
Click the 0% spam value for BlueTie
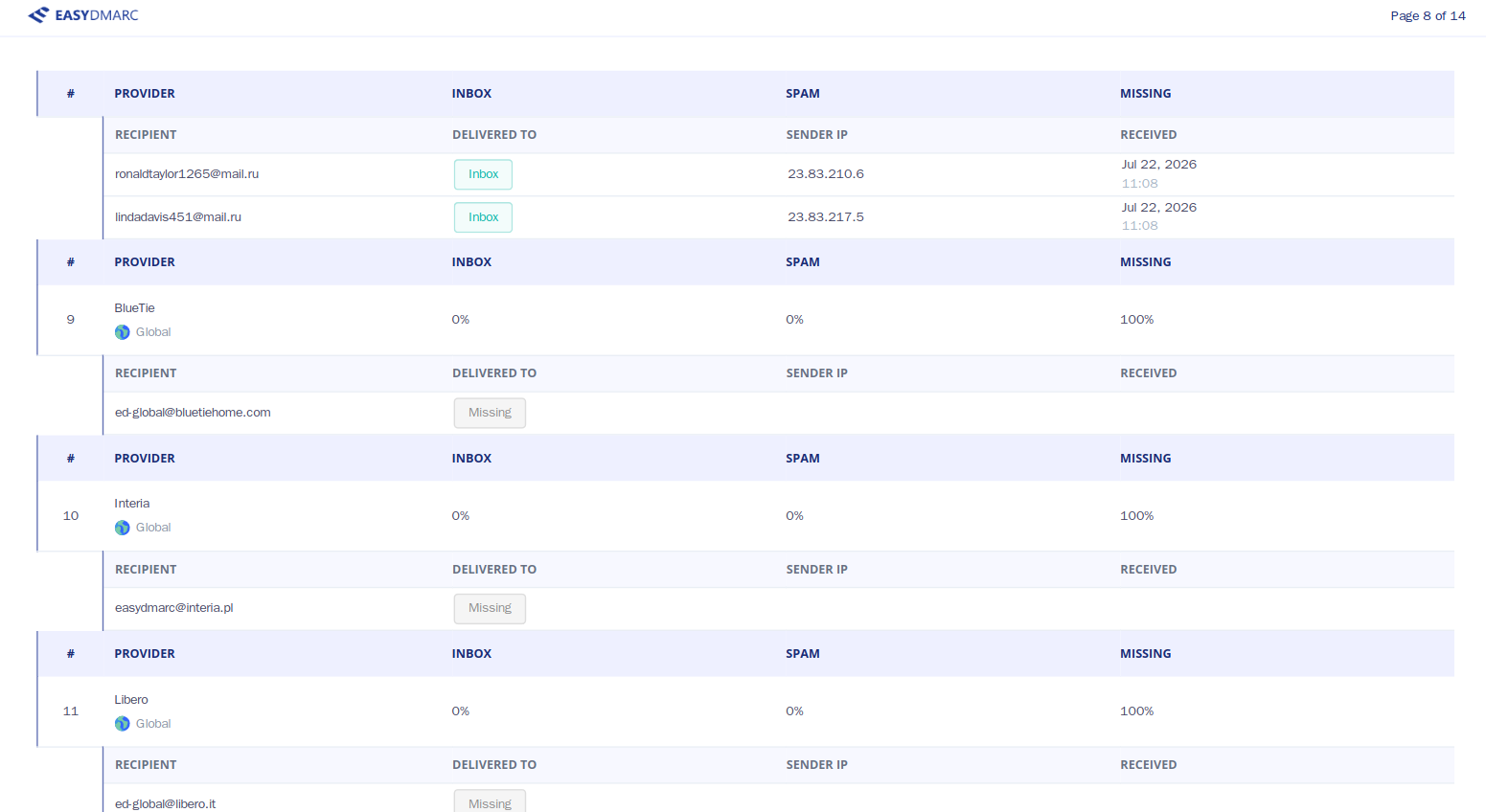point(794,320)
